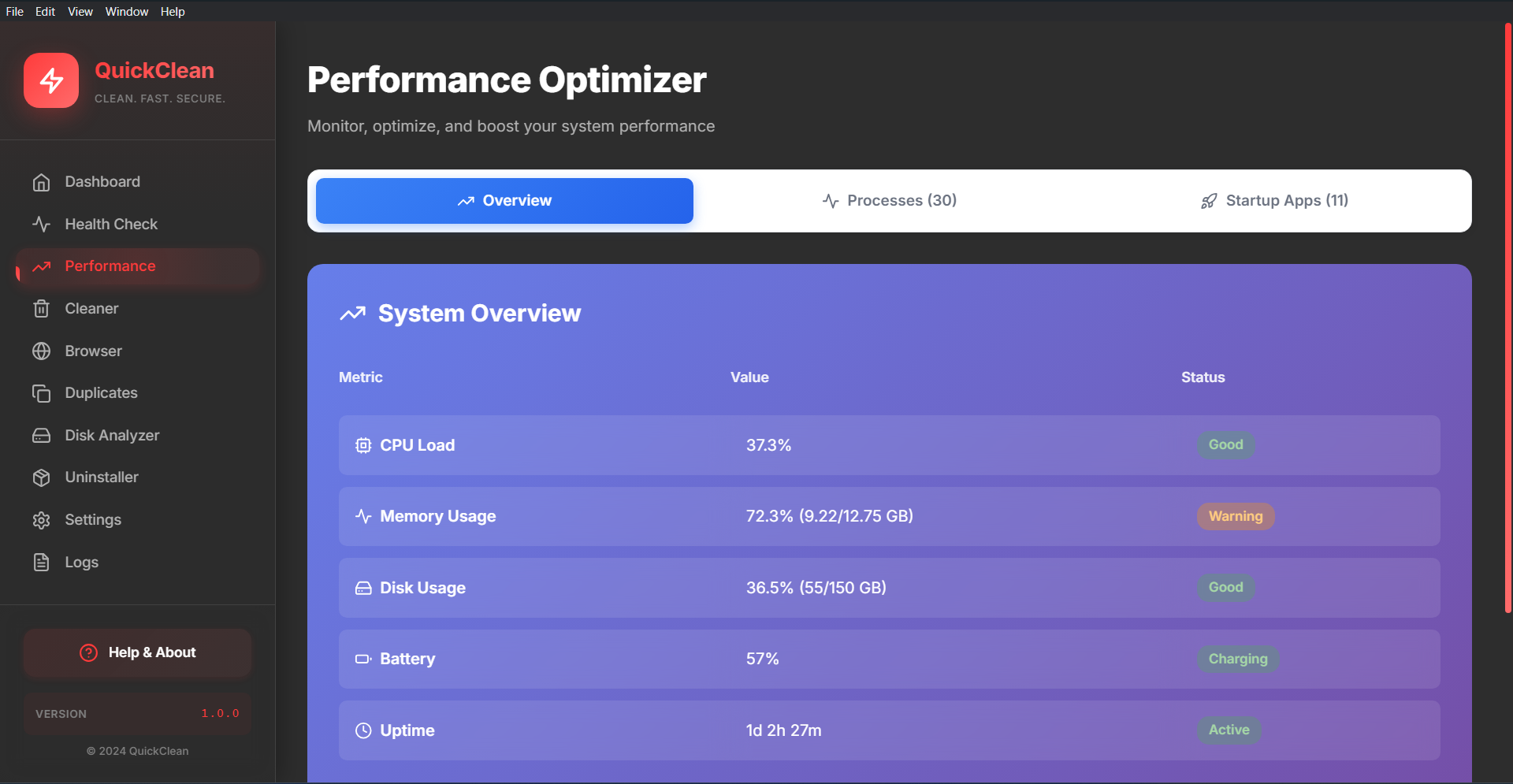Click the Help & About button
The height and width of the screenshot is (784, 1513).
(136, 652)
